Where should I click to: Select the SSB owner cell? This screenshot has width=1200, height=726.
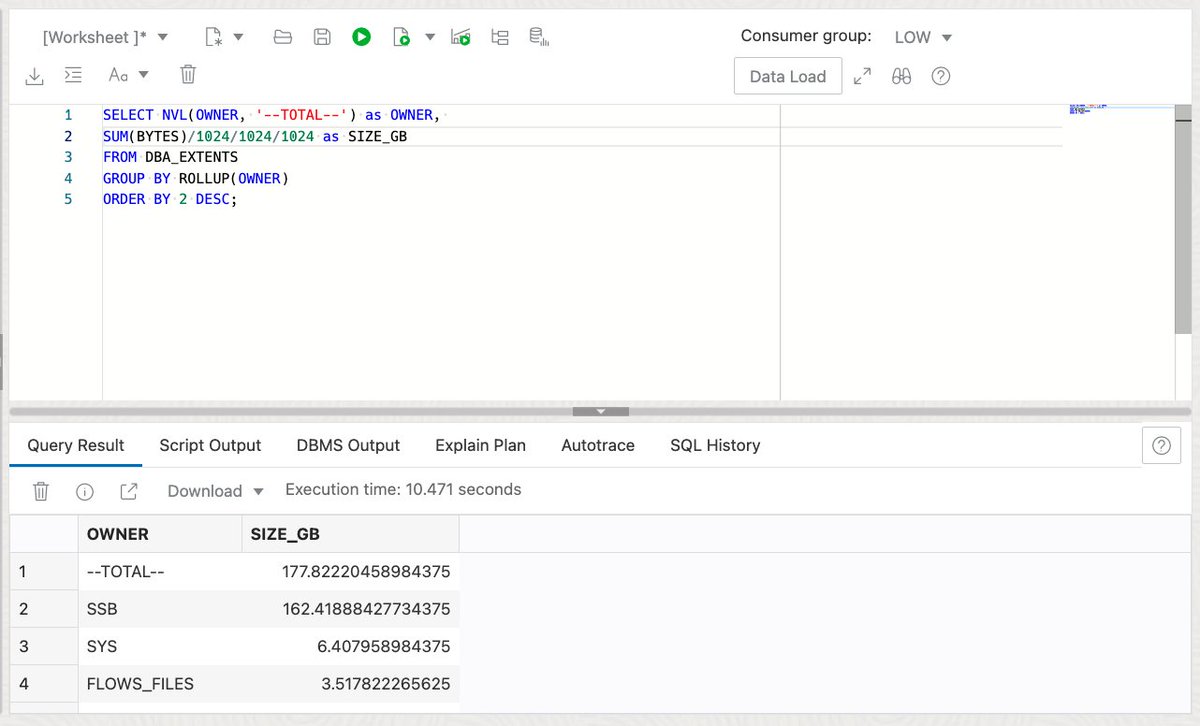(x=160, y=609)
